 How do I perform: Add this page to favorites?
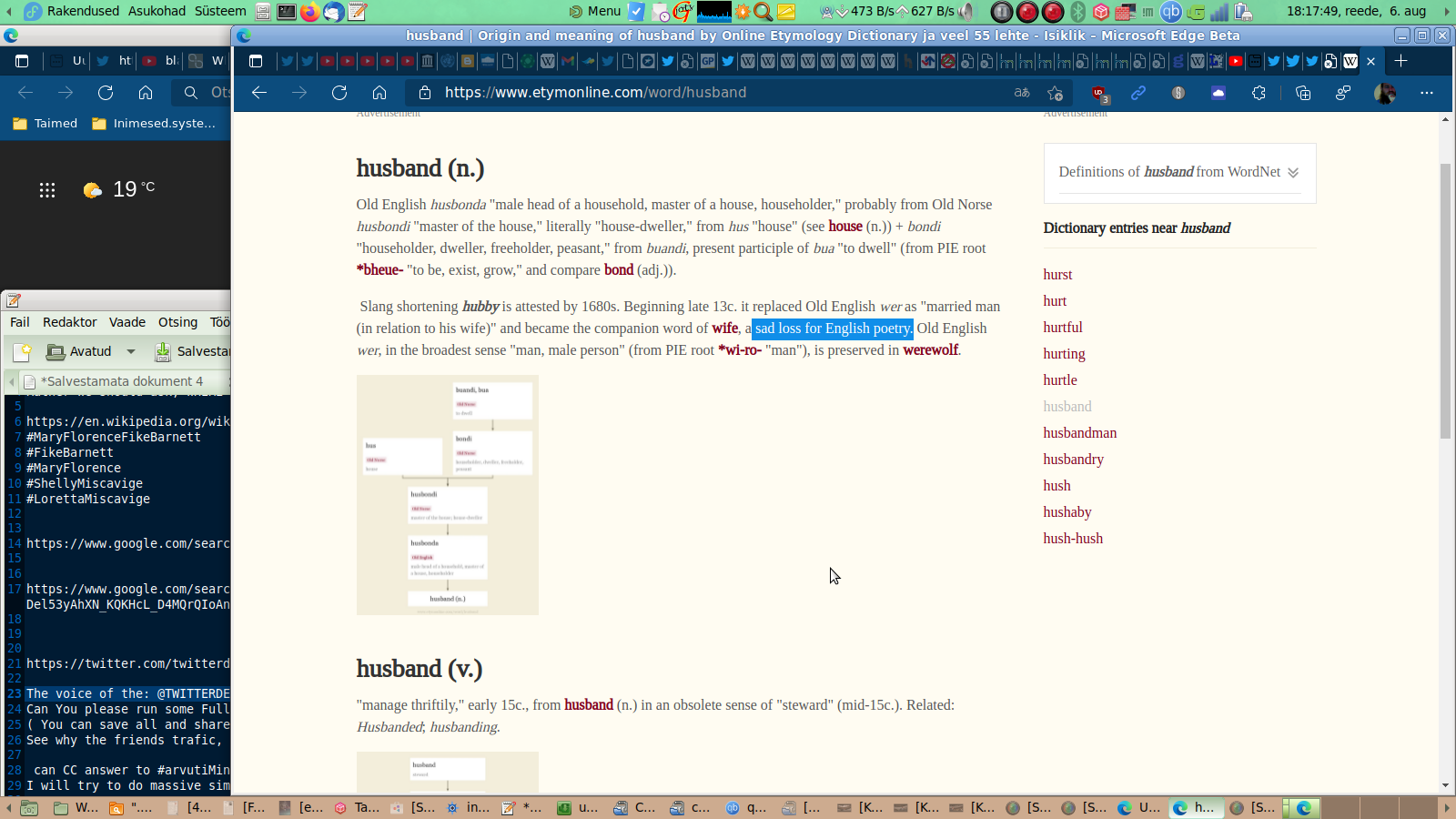(x=1055, y=93)
